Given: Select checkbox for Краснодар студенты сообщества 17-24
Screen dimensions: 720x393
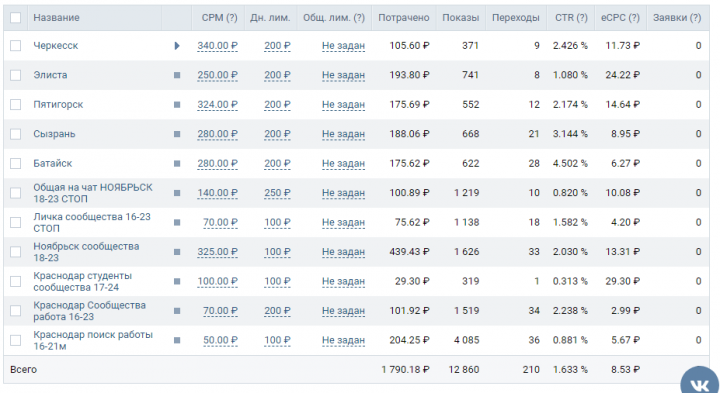Looking at the screenshot, I should [16, 281].
